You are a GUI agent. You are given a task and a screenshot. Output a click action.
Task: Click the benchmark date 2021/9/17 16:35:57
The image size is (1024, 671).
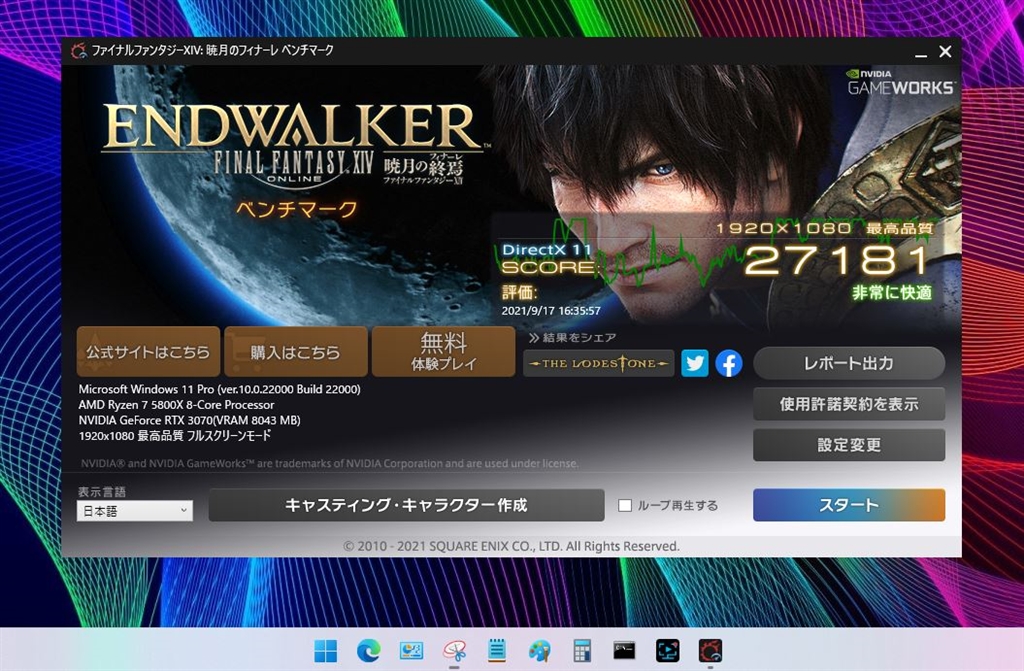coord(551,311)
